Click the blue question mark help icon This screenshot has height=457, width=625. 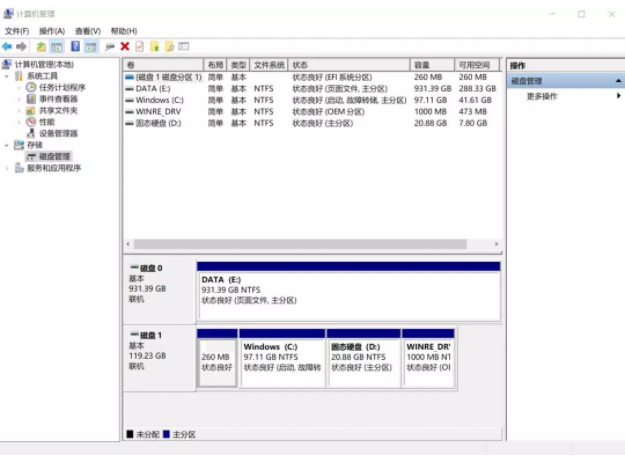(x=75, y=46)
